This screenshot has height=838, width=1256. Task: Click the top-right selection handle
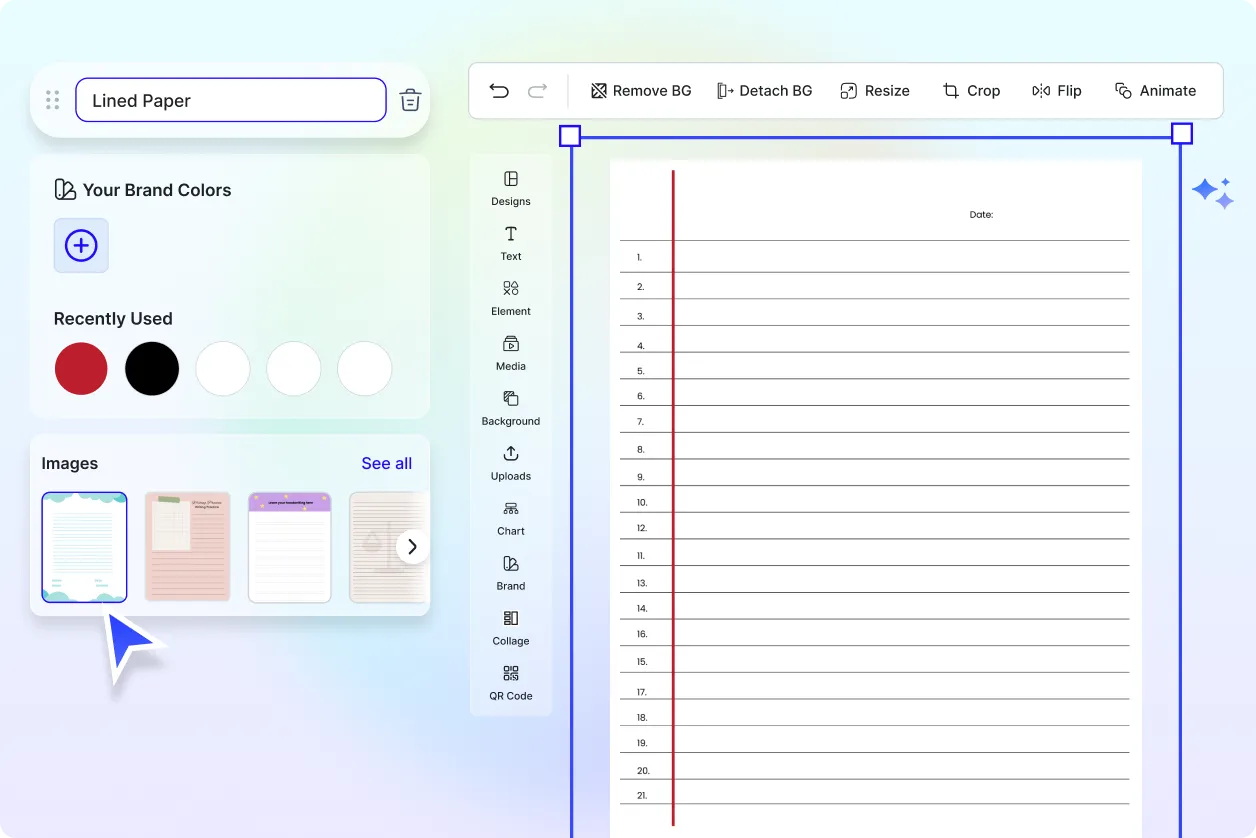1181,134
